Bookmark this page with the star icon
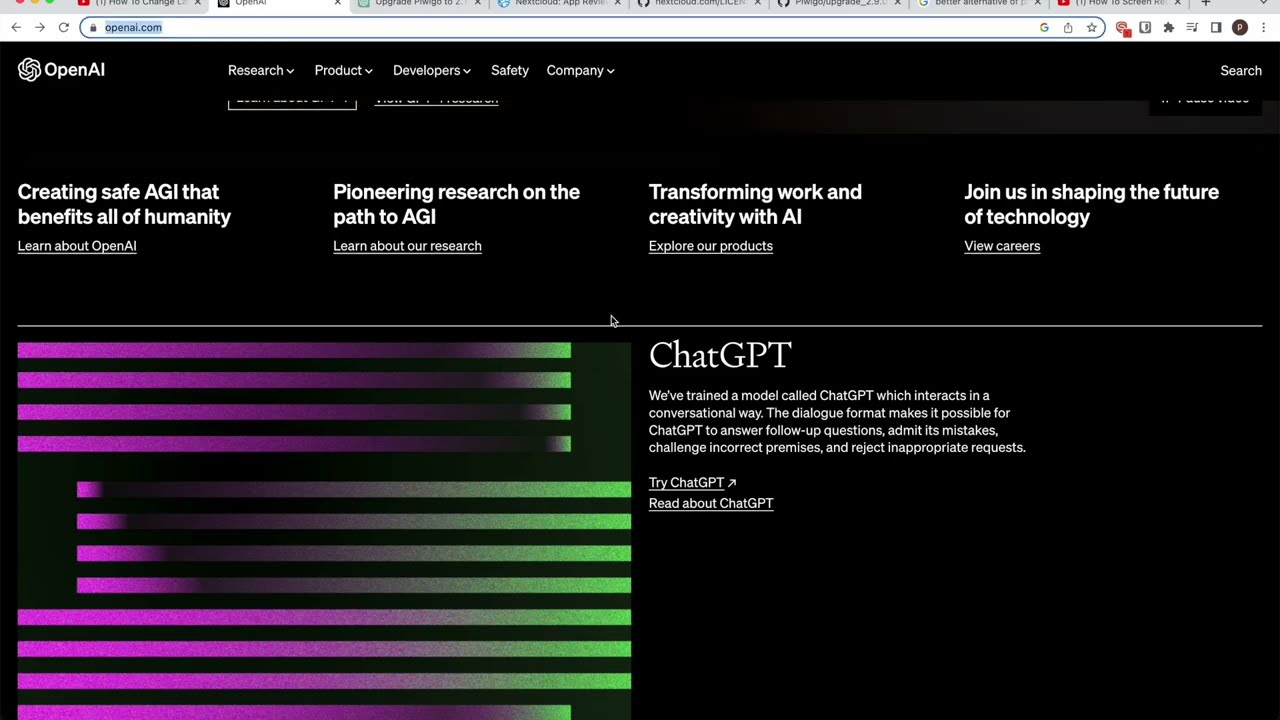 click(x=1092, y=27)
